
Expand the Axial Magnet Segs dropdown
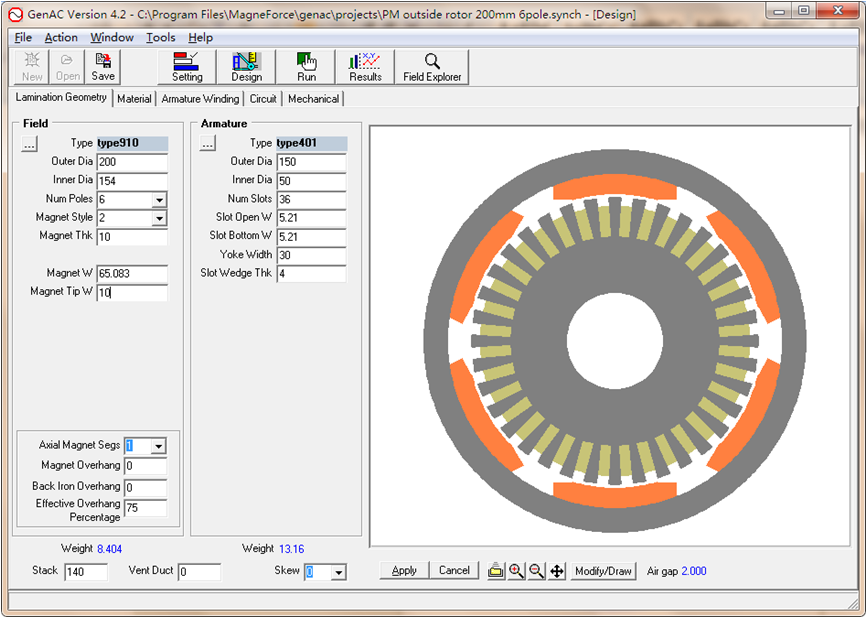click(158, 446)
